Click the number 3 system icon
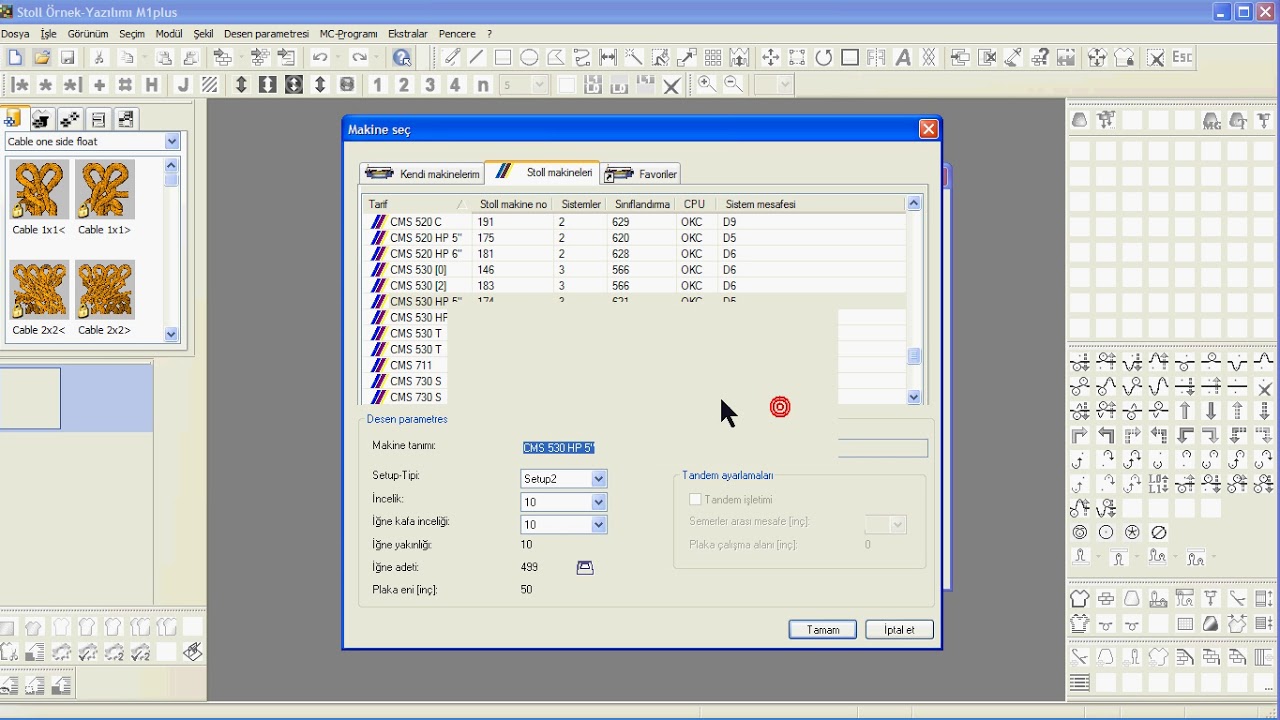The height and width of the screenshot is (720, 1280). (430, 85)
